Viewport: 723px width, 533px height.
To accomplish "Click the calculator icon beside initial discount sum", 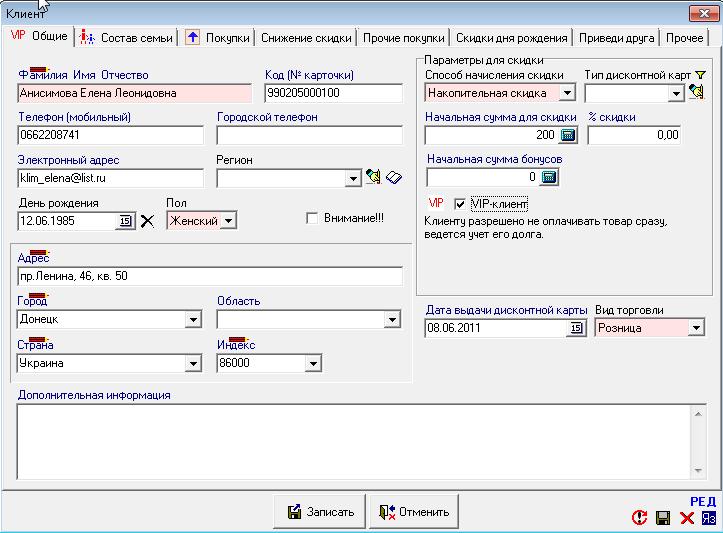I will point(568,135).
